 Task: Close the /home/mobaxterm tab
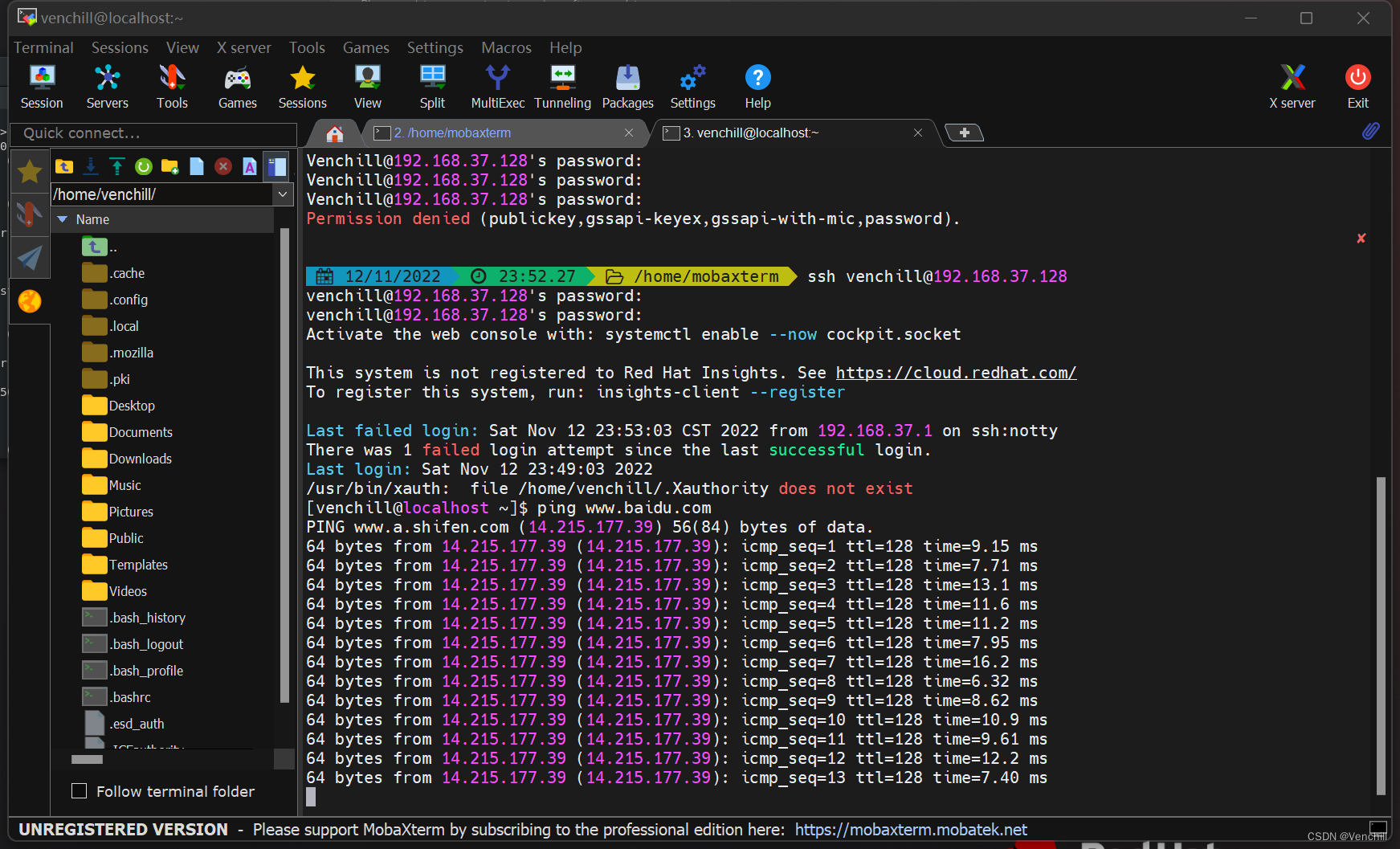[629, 133]
